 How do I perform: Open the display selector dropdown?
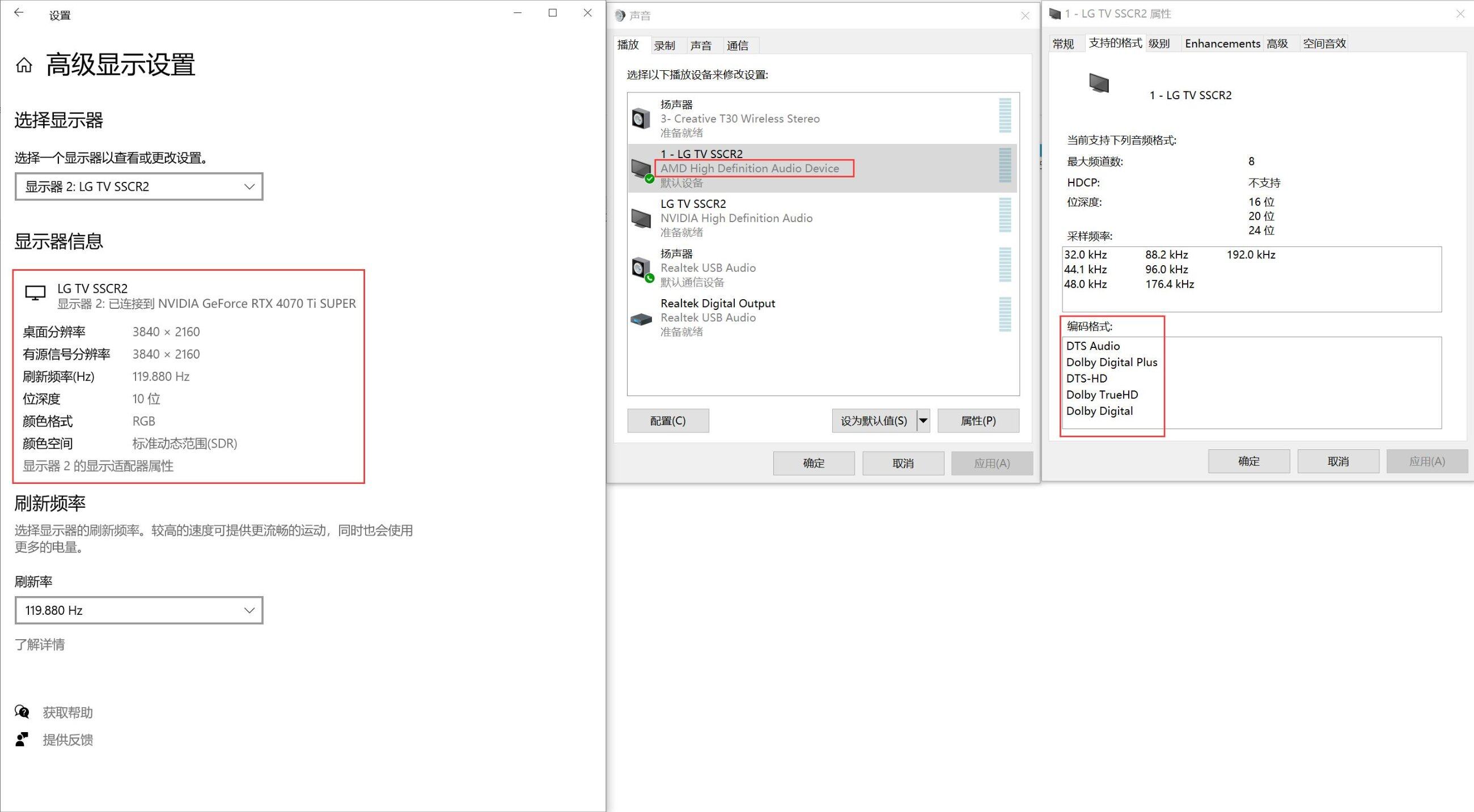click(139, 186)
